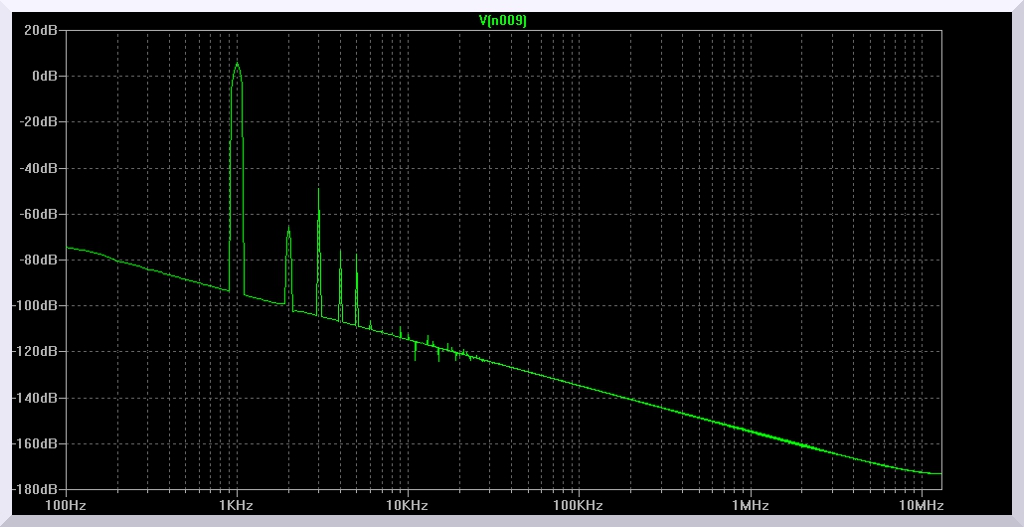
Task: Click the top of the 1KHz fundamental peak
Action: coord(237,64)
